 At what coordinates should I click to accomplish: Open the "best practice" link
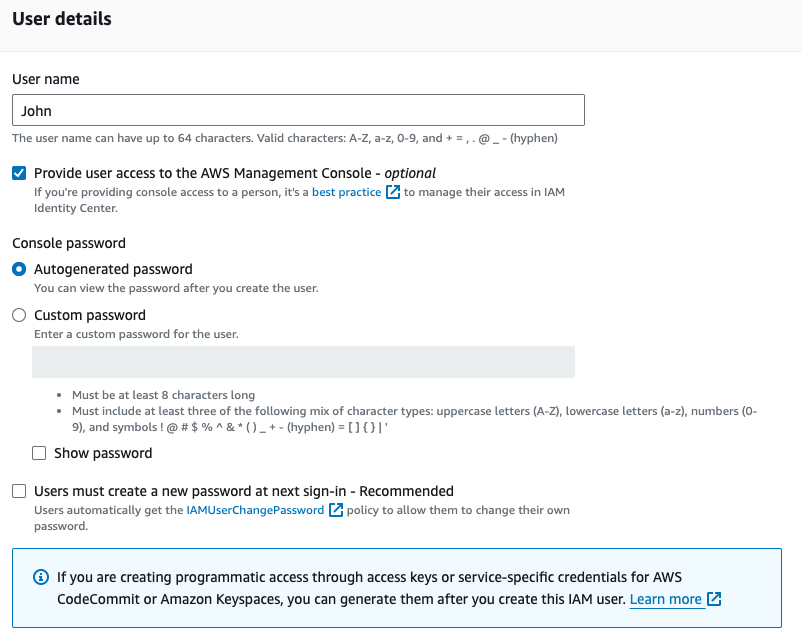pyautogui.click(x=346, y=192)
